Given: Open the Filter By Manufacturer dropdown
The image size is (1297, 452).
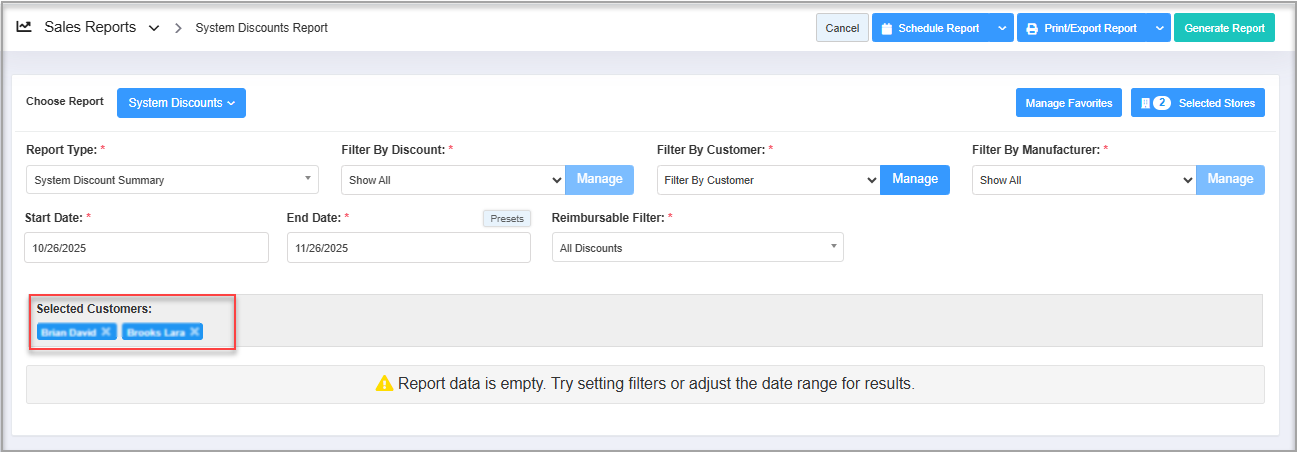Looking at the screenshot, I should click(1084, 180).
